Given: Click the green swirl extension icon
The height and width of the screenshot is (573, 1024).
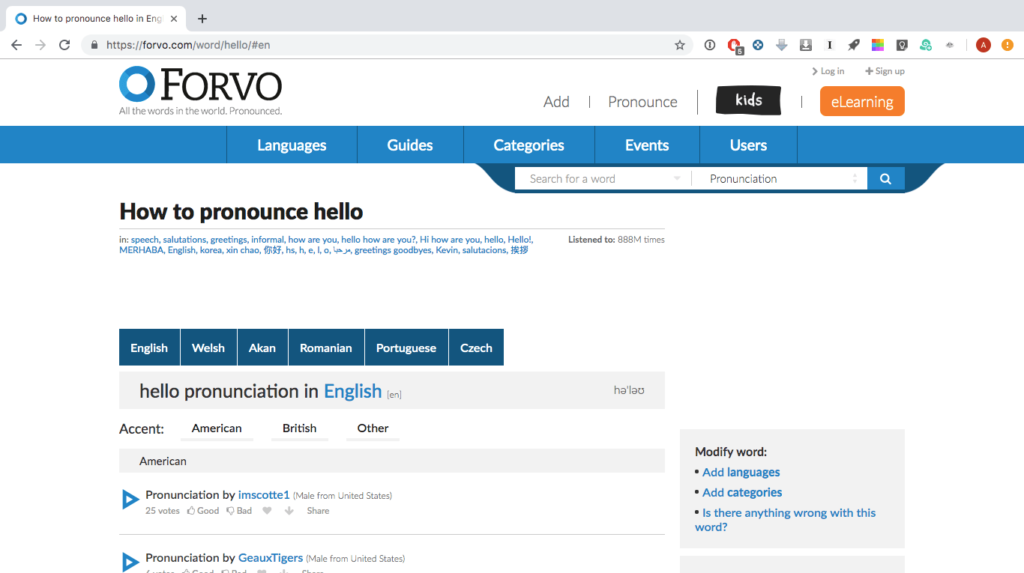Looking at the screenshot, I should (926, 45).
